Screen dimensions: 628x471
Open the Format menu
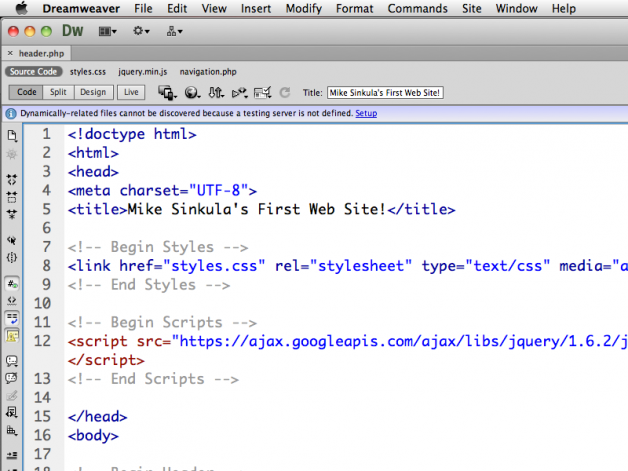point(354,8)
